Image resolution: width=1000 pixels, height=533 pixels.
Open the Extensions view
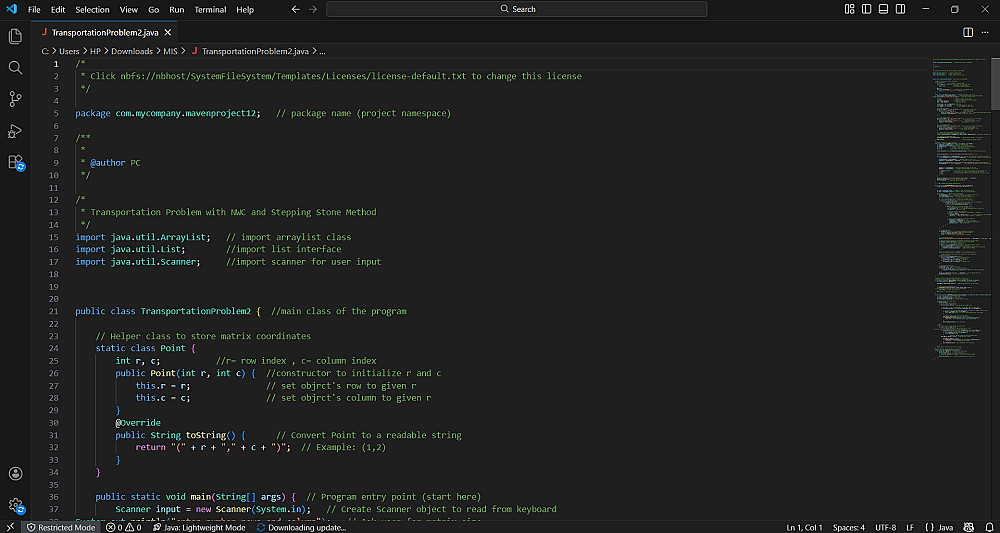[x=15, y=162]
